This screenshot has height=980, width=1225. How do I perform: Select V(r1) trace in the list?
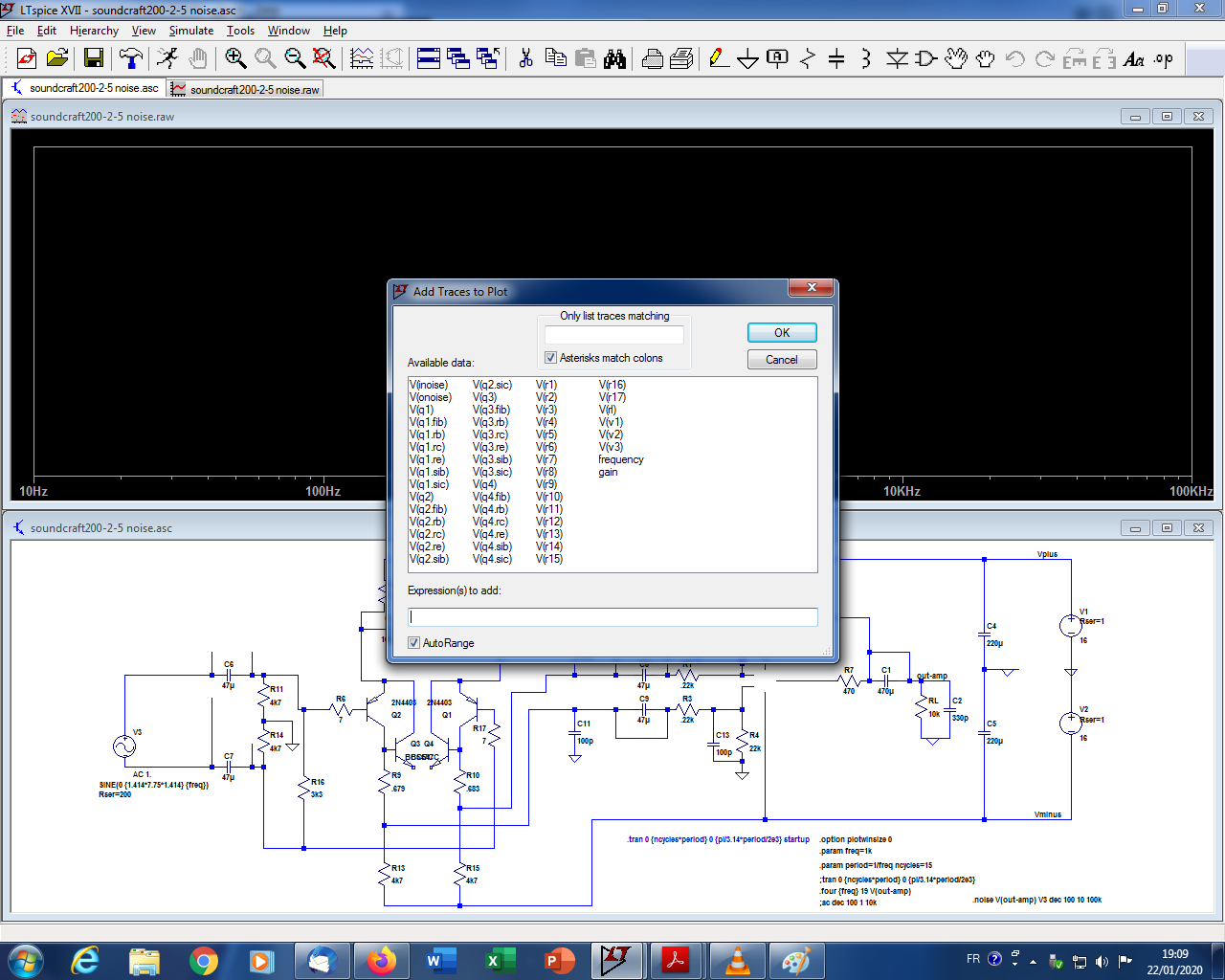pyautogui.click(x=546, y=385)
